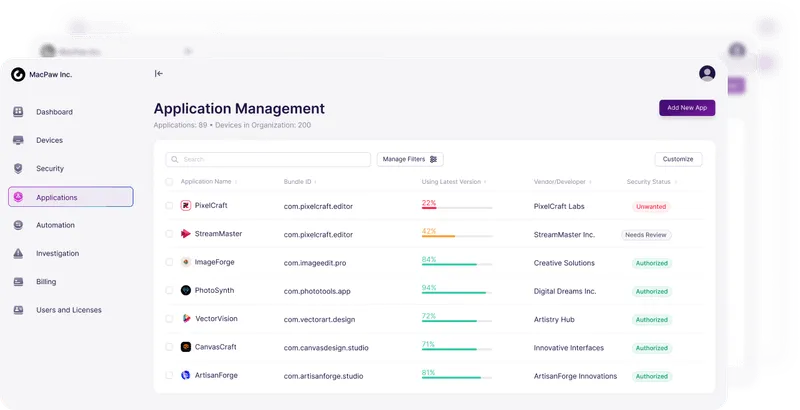
Task: Click the Investigation warning triangle icon
Action: click(18, 253)
